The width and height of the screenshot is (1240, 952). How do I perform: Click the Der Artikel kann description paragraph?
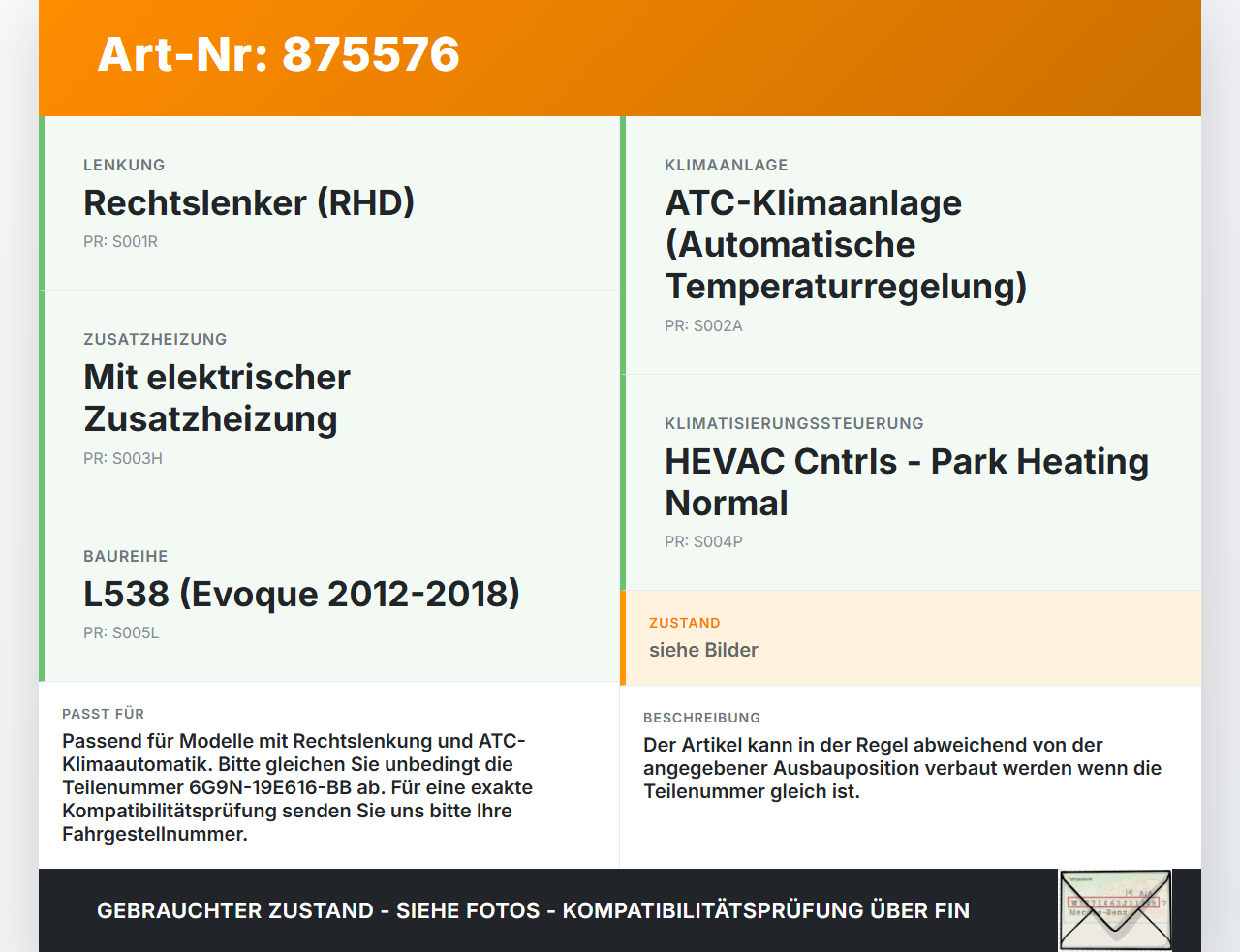[902, 768]
